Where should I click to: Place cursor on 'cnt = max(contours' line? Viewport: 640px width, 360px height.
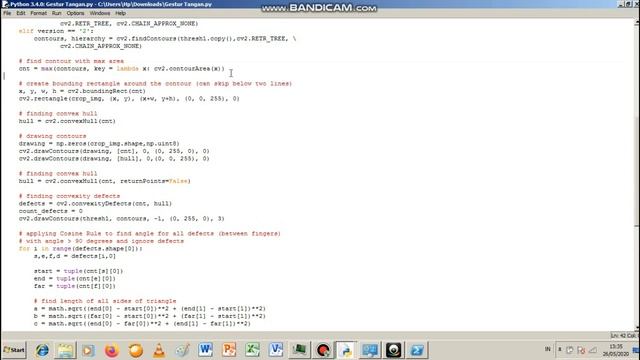pyautogui.click(x=121, y=69)
